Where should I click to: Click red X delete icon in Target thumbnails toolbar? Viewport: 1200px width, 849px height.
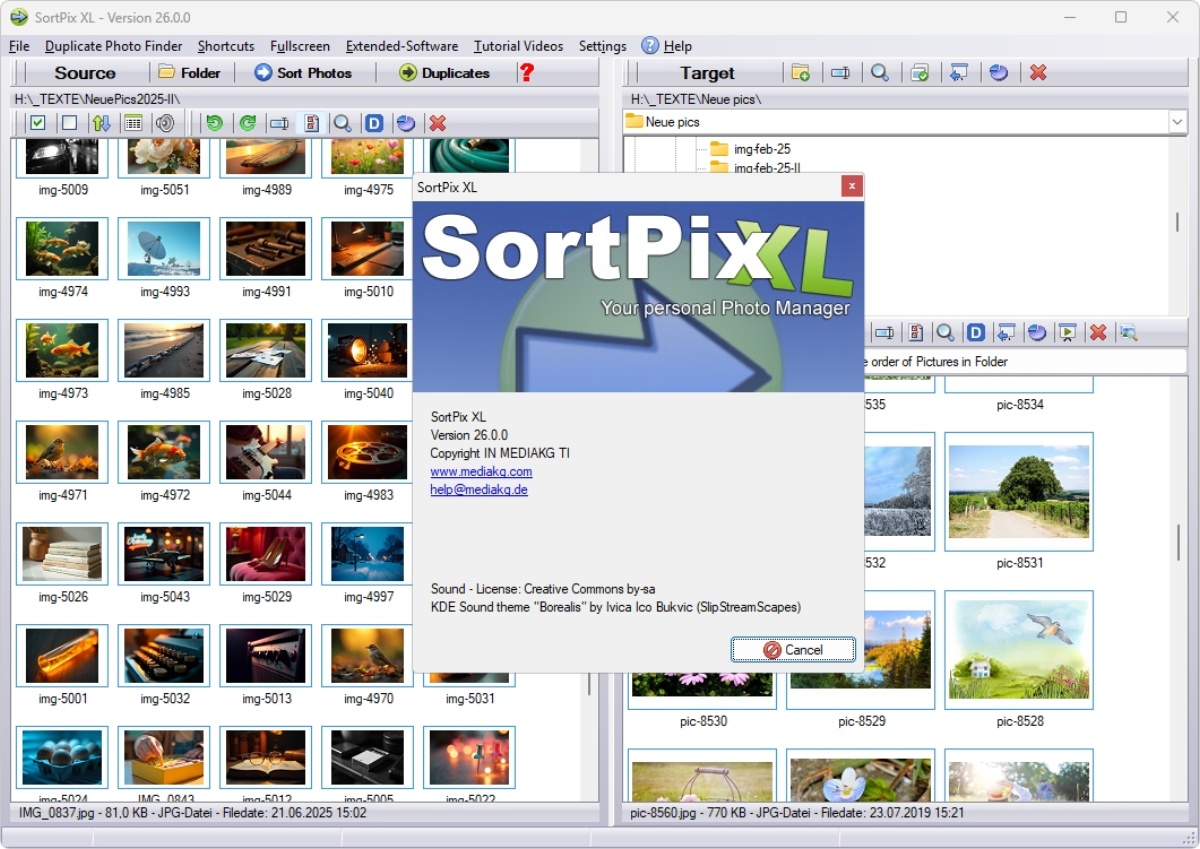coord(1098,332)
